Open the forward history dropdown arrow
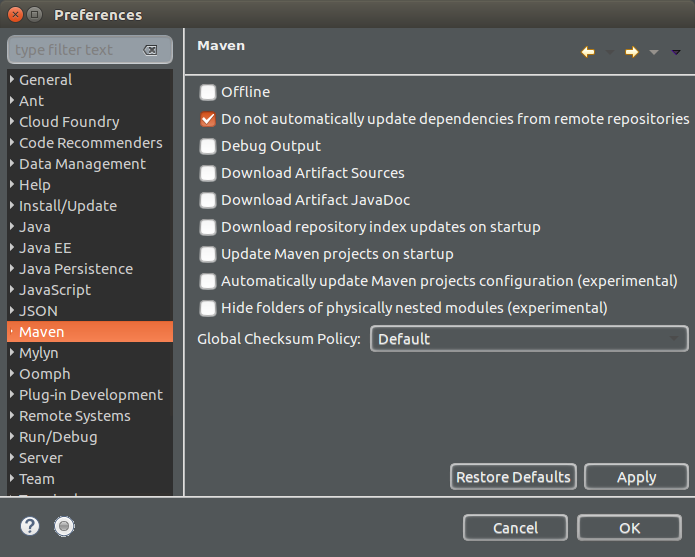The image size is (695, 557). [x=654, y=52]
